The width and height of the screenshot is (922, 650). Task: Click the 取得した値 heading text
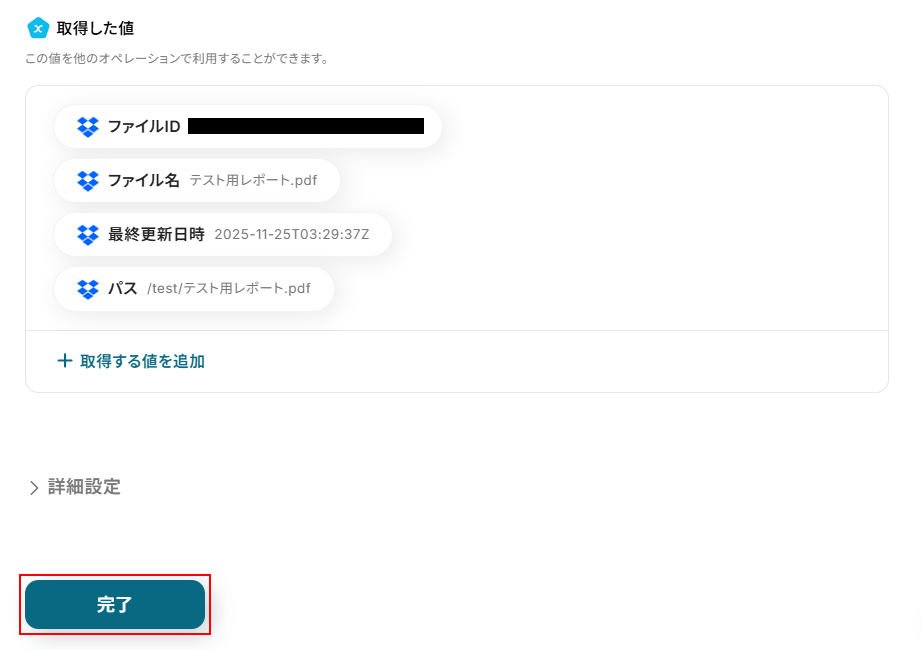tap(95, 28)
